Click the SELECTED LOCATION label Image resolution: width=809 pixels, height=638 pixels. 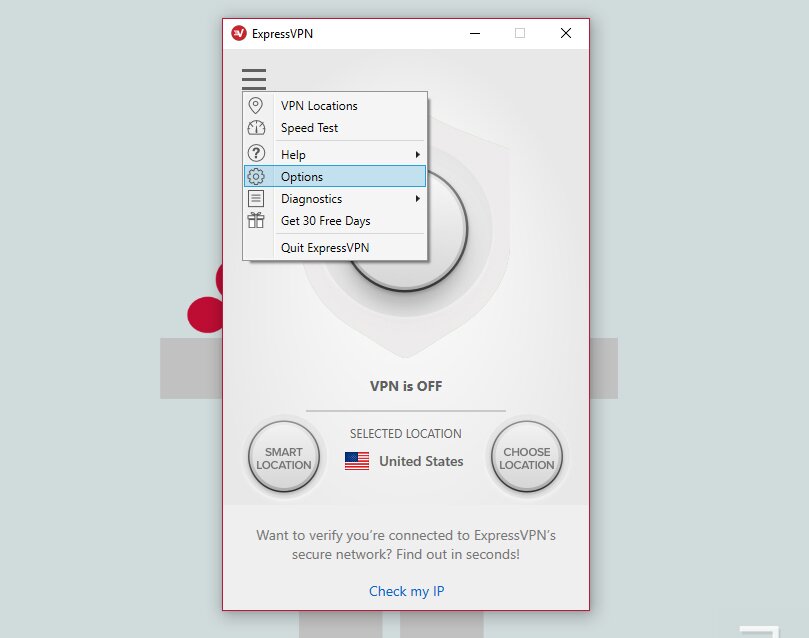(x=406, y=434)
